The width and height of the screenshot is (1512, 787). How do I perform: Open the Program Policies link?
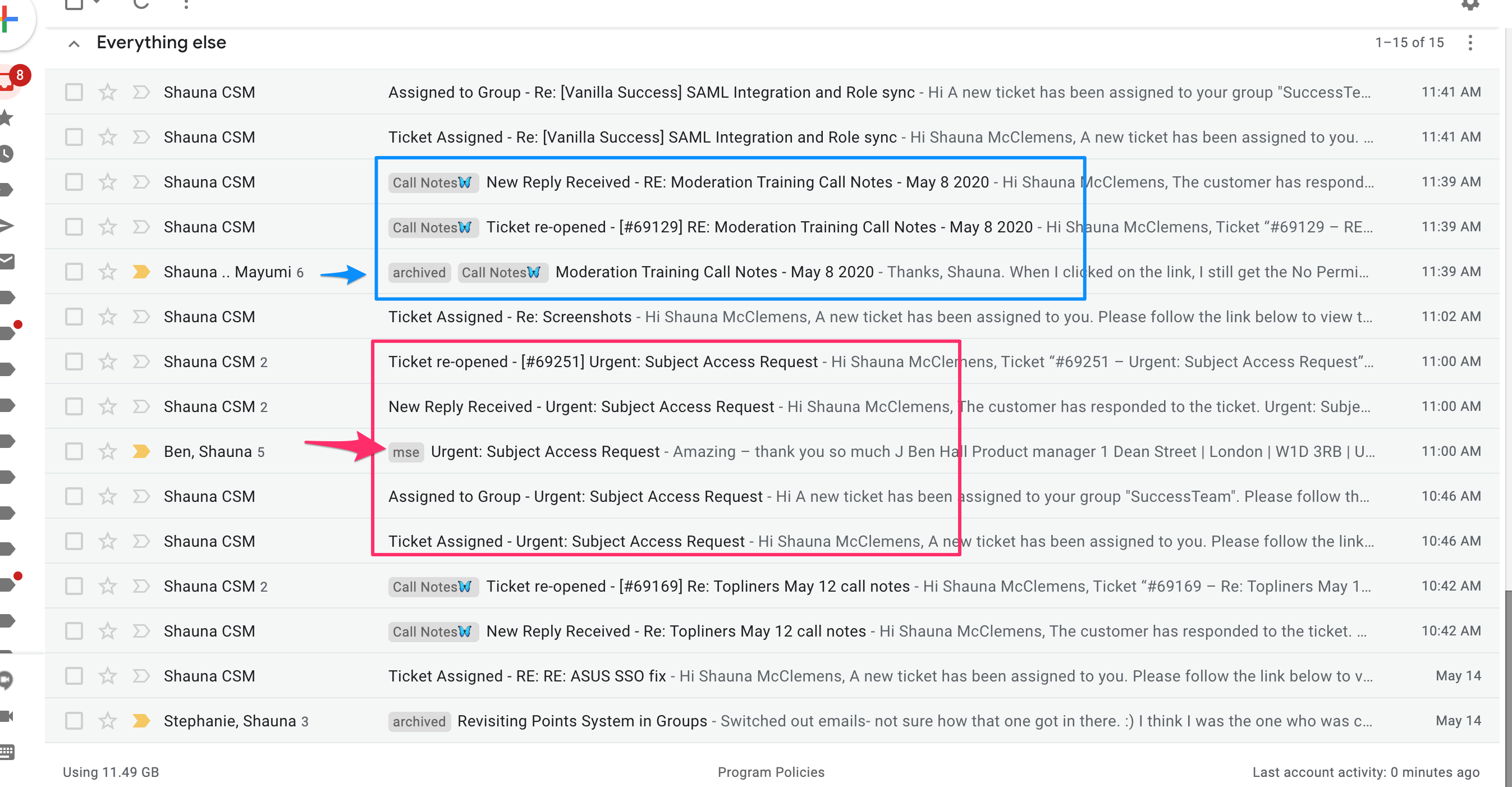771,772
